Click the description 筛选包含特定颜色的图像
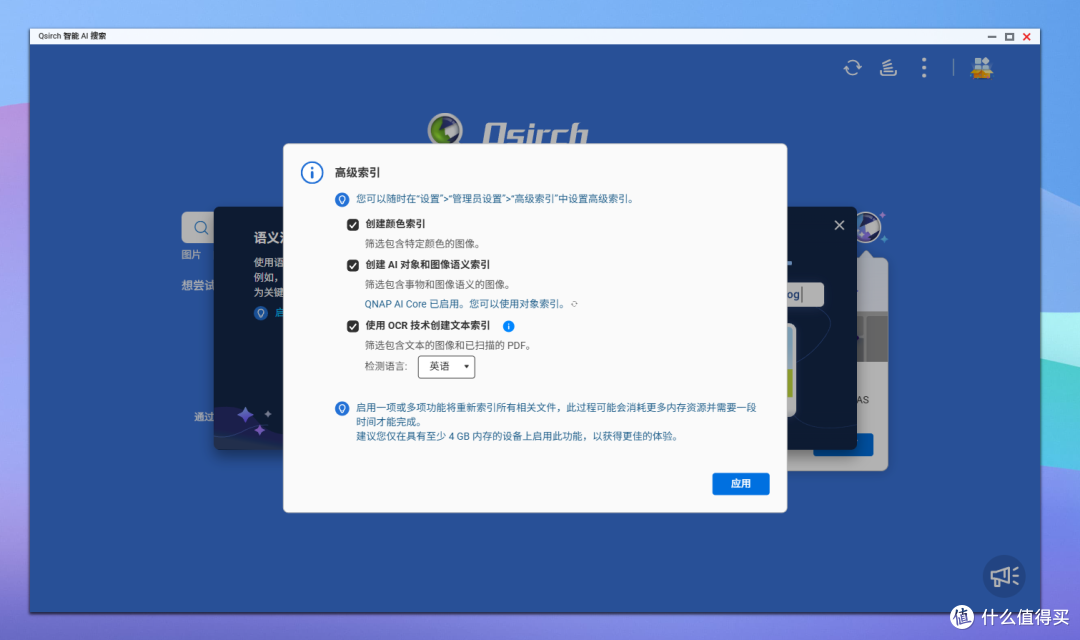The image size is (1080, 640). click(422, 244)
